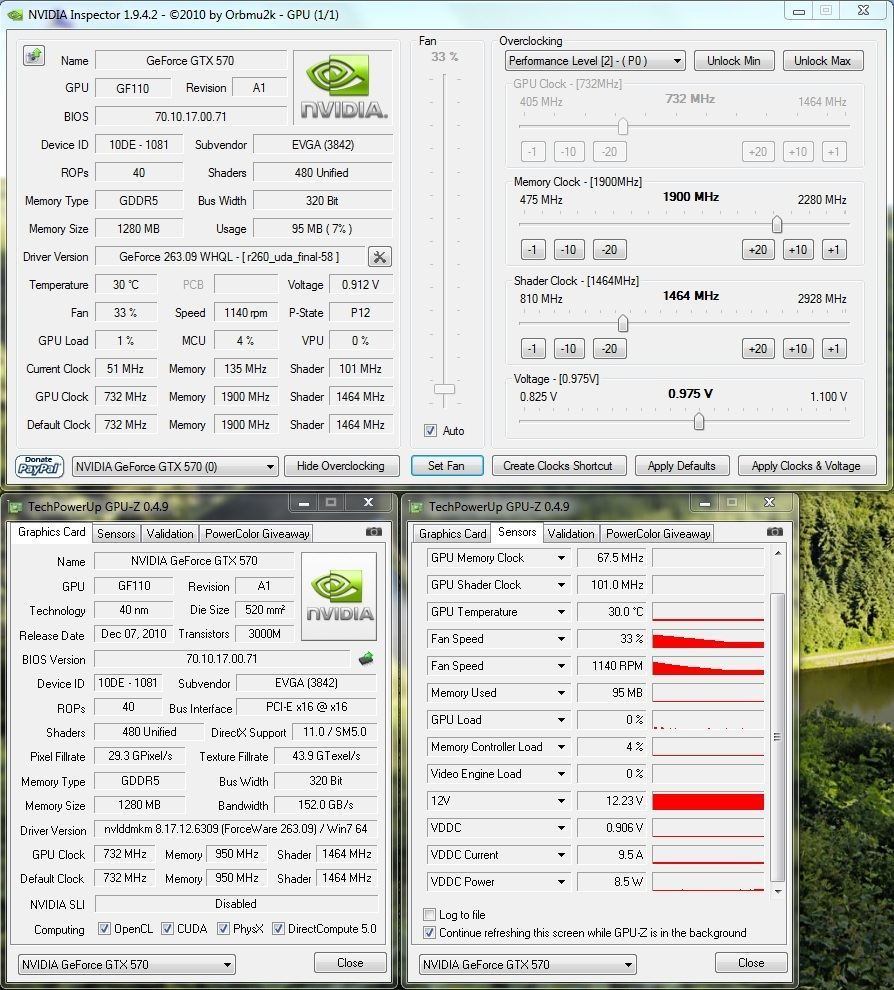
Task: Open Performance Level dropdown
Action: click(x=595, y=61)
